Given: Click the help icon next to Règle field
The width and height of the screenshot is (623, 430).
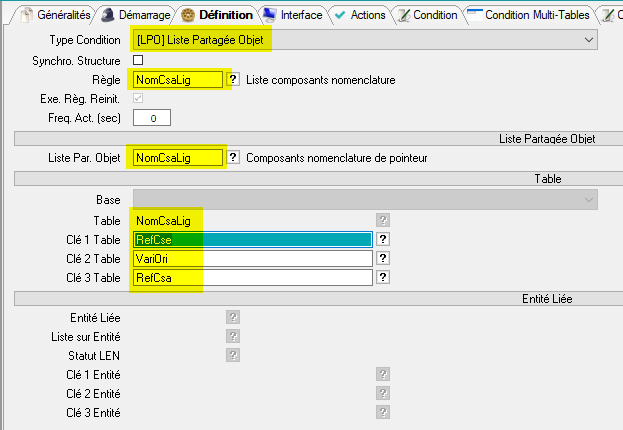Looking at the screenshot, I should pos(234,79).
